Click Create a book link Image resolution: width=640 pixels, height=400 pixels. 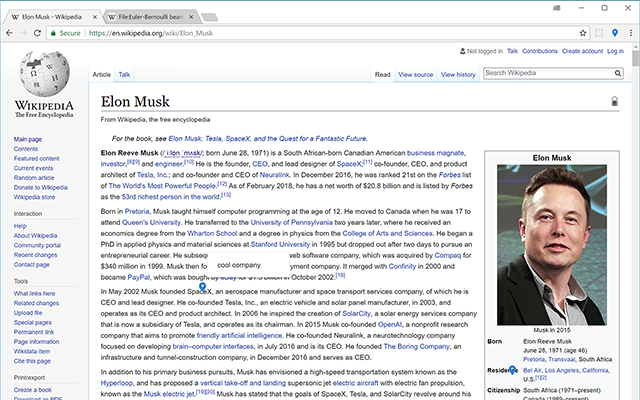(x=33, y=390)
